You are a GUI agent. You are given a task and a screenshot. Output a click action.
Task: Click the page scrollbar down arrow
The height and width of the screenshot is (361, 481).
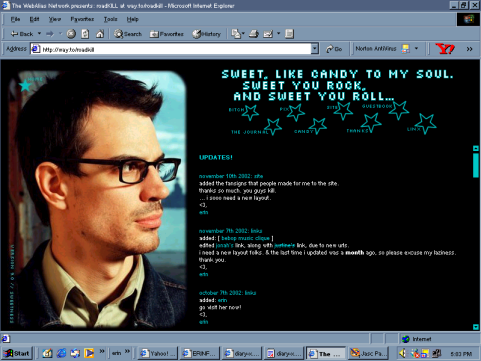[x=476, y=327]
